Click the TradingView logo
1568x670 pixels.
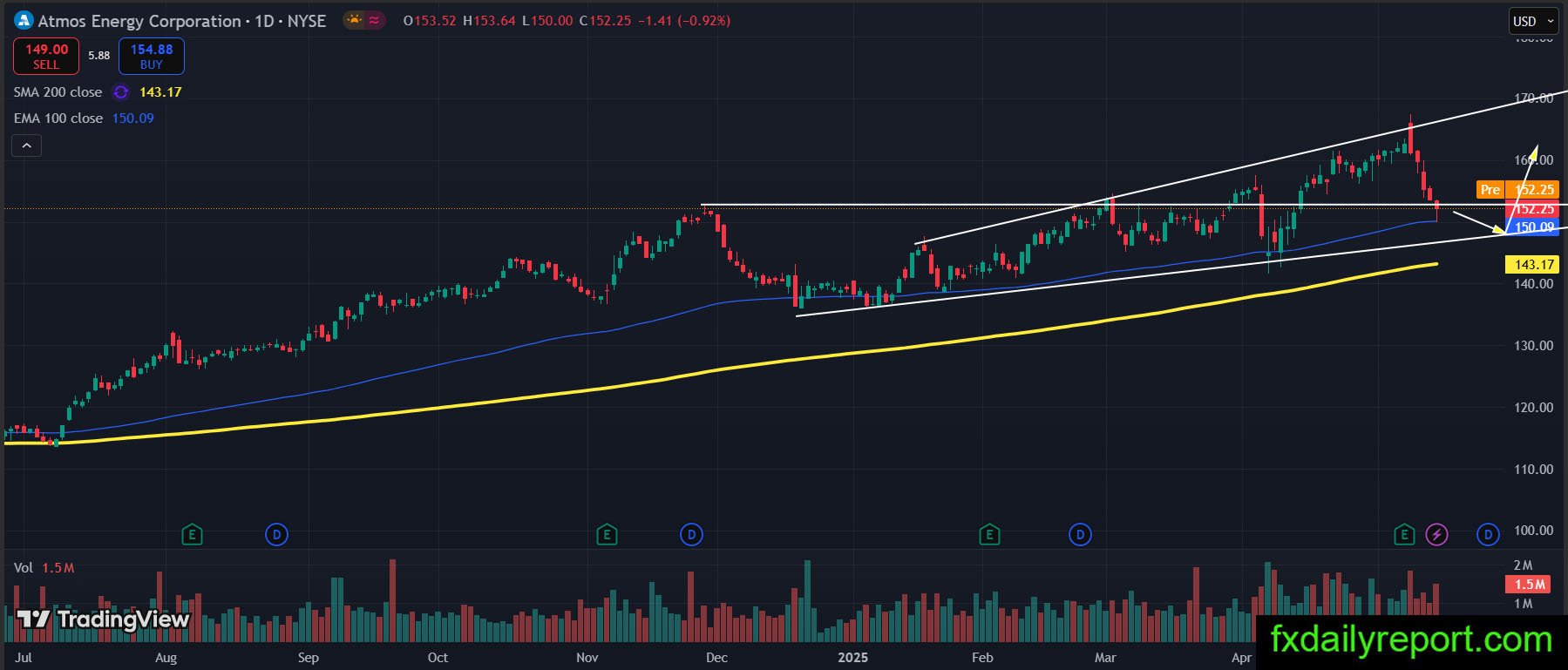click(x=103, y=619)
